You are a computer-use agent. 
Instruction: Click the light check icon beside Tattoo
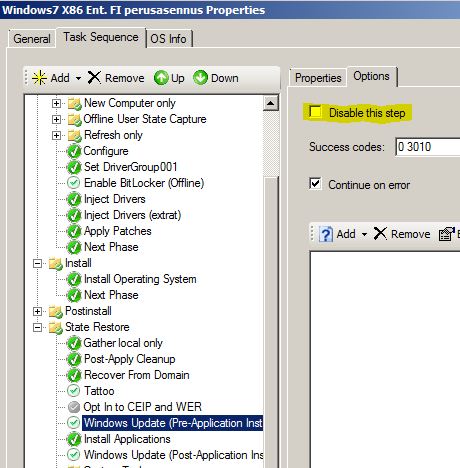pos(73,391)
